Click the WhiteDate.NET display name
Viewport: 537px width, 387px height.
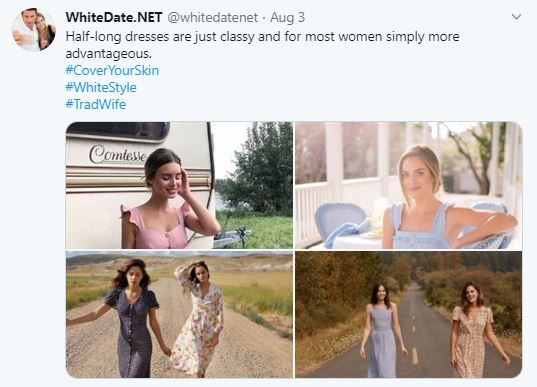pos(114,17)
